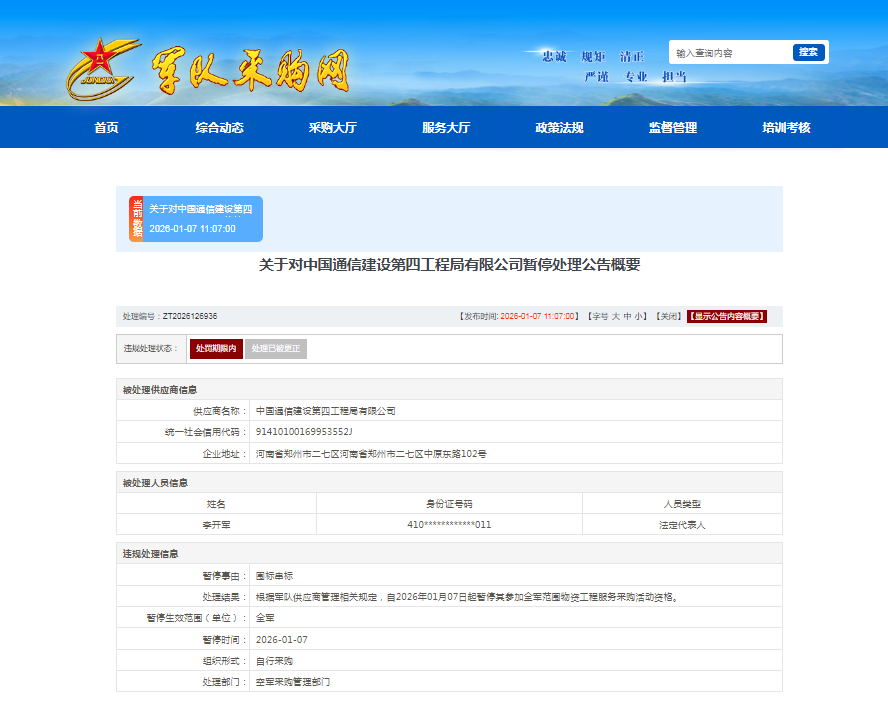
Task: Set font size to 中 (medium)
Action: [627, 316]
